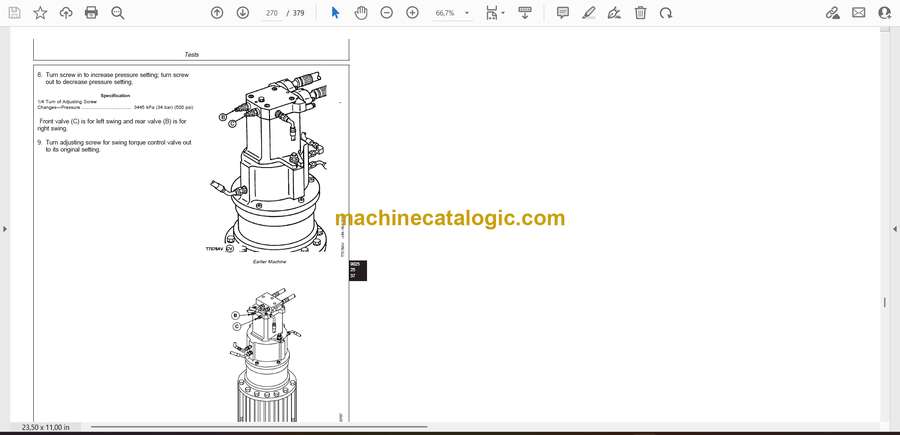The height and width of the screenshot is (435, 900).
Task: Delete with the trash icon
Action: (640, 13)
